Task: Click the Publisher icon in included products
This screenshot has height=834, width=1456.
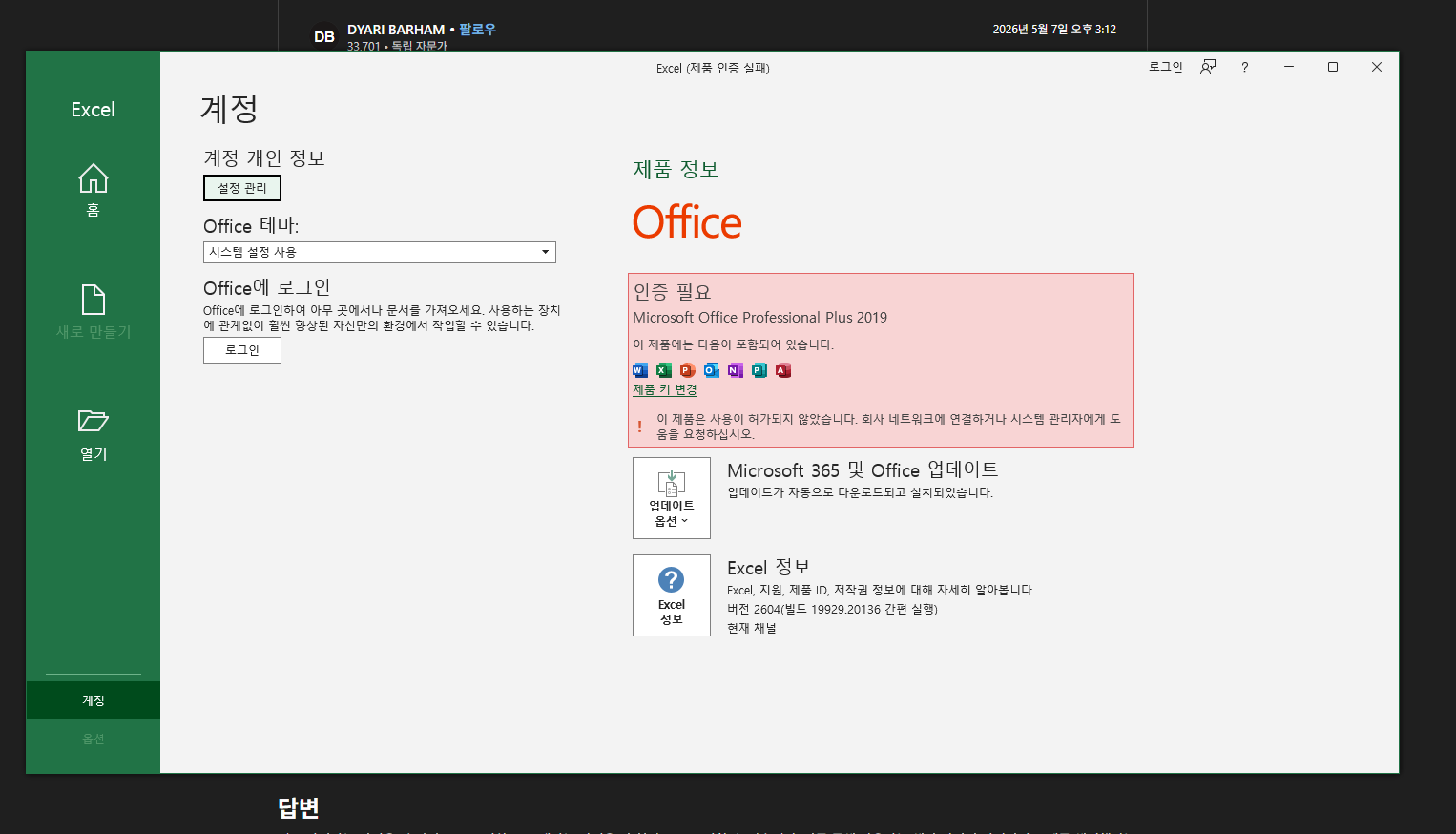Action: tap(759, 370)
